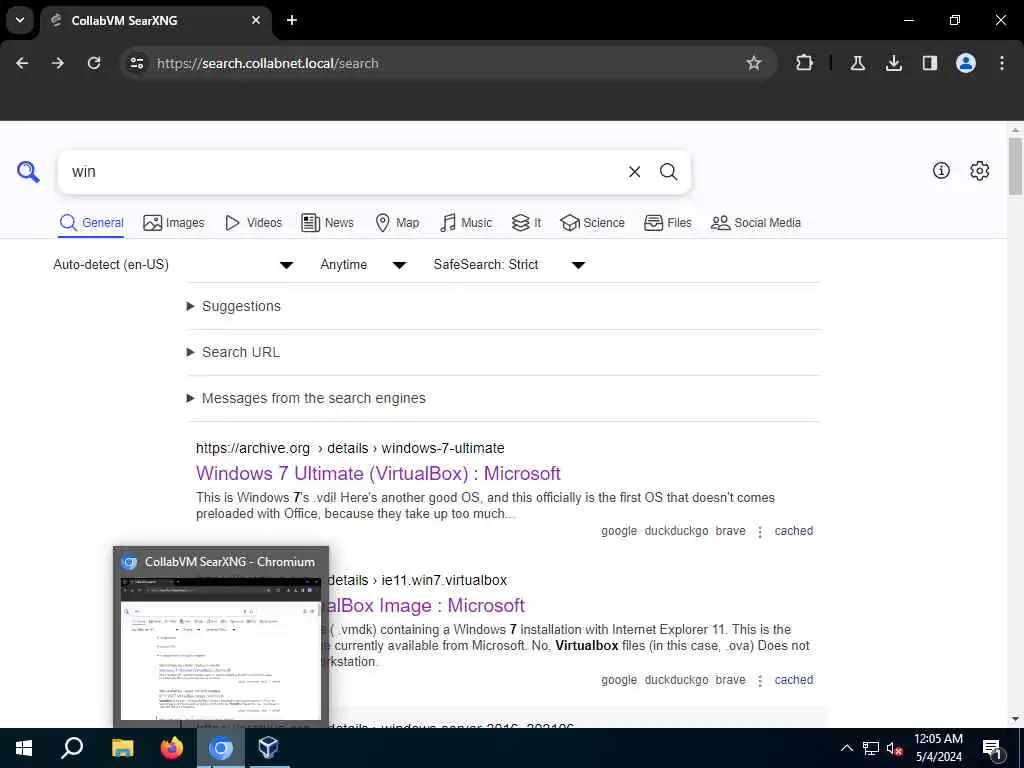The width and height of the screenshot is (1024, 768).
Task: Click the muted volume tray icon
Action: 894,748
